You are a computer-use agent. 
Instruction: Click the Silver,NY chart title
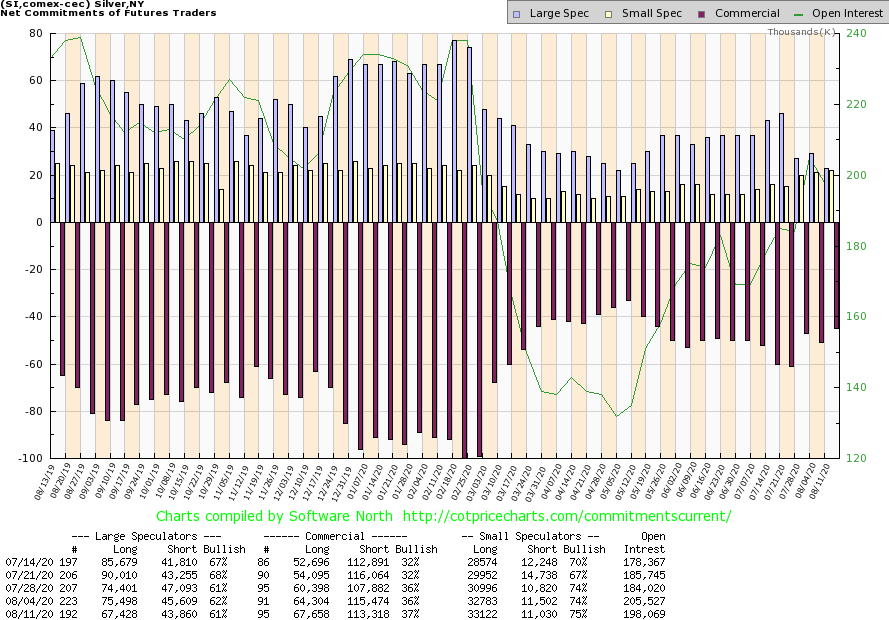pyautogui.click(x=70, y=5)
